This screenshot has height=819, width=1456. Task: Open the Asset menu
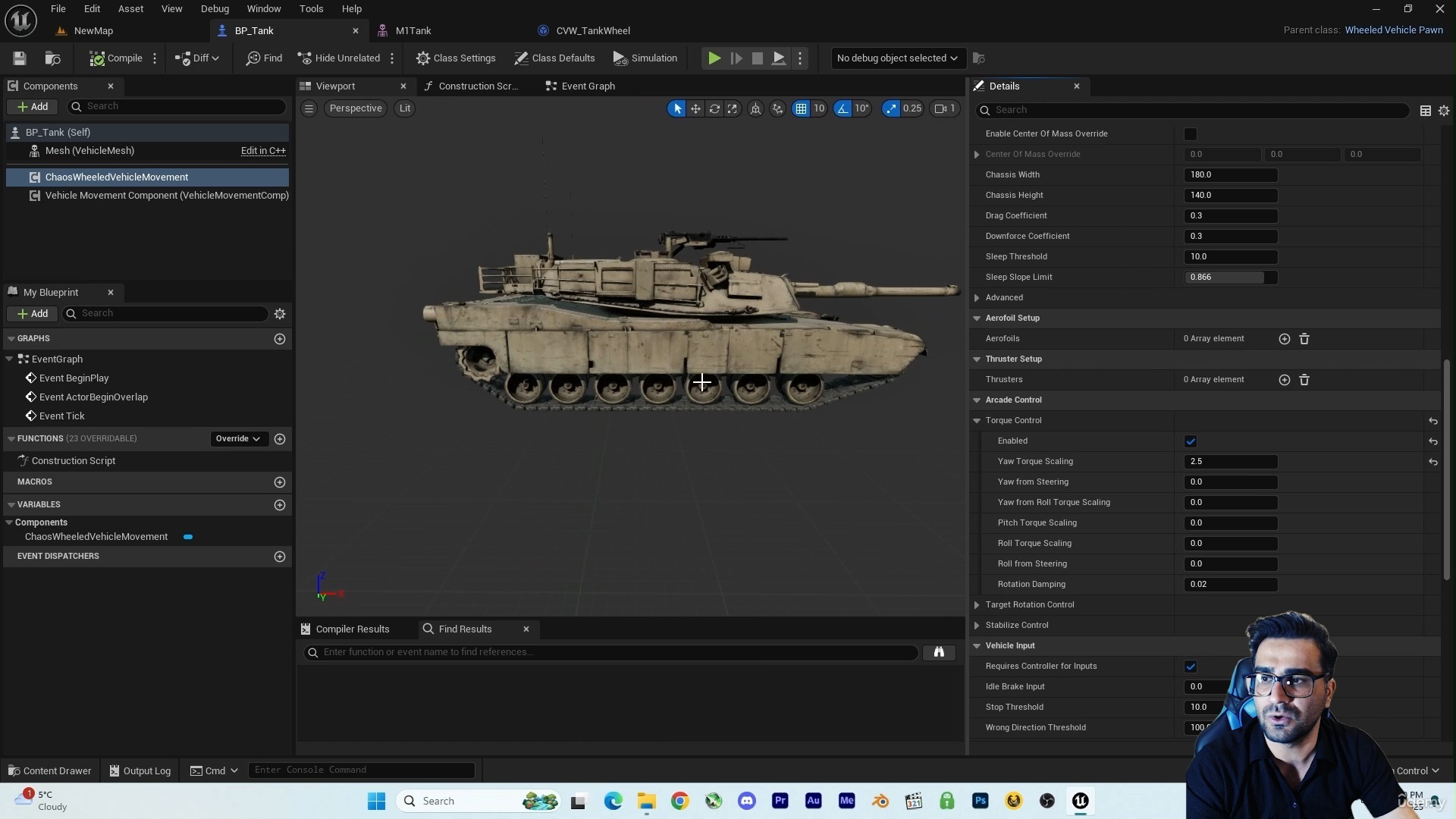coord(130,9)
